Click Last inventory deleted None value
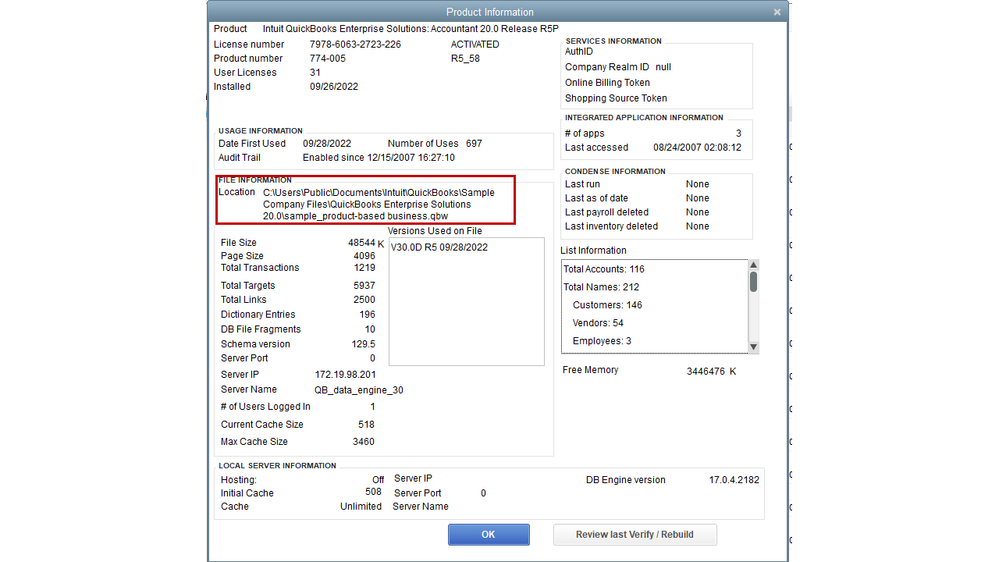Image resolution: width=999 pixels, height=562 pixels. [698, 226]
